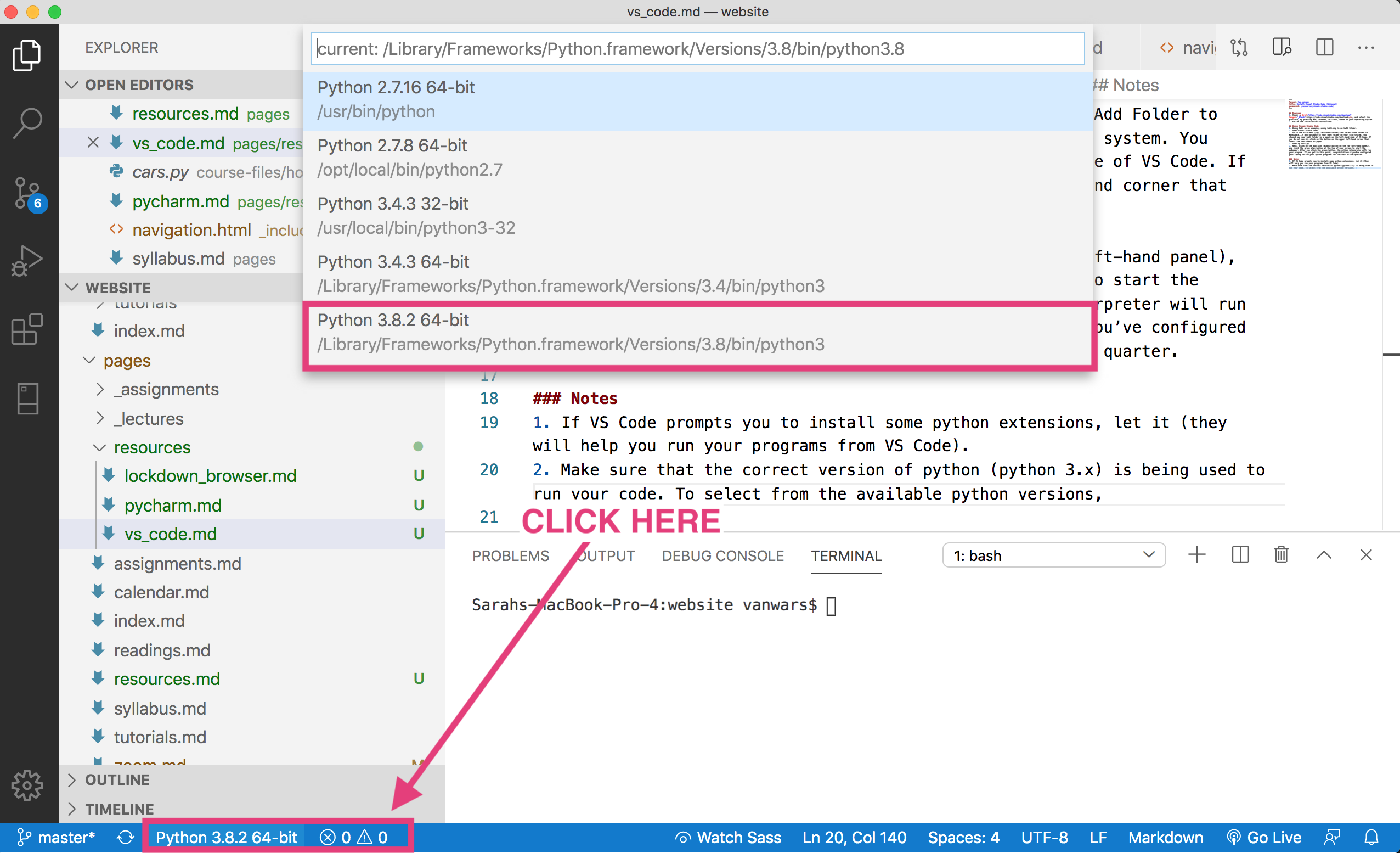Open the Extensions view
Image resolution: width=1400 pixels, height=853 pixels.
pyautogui.click(x=27, y=330)
